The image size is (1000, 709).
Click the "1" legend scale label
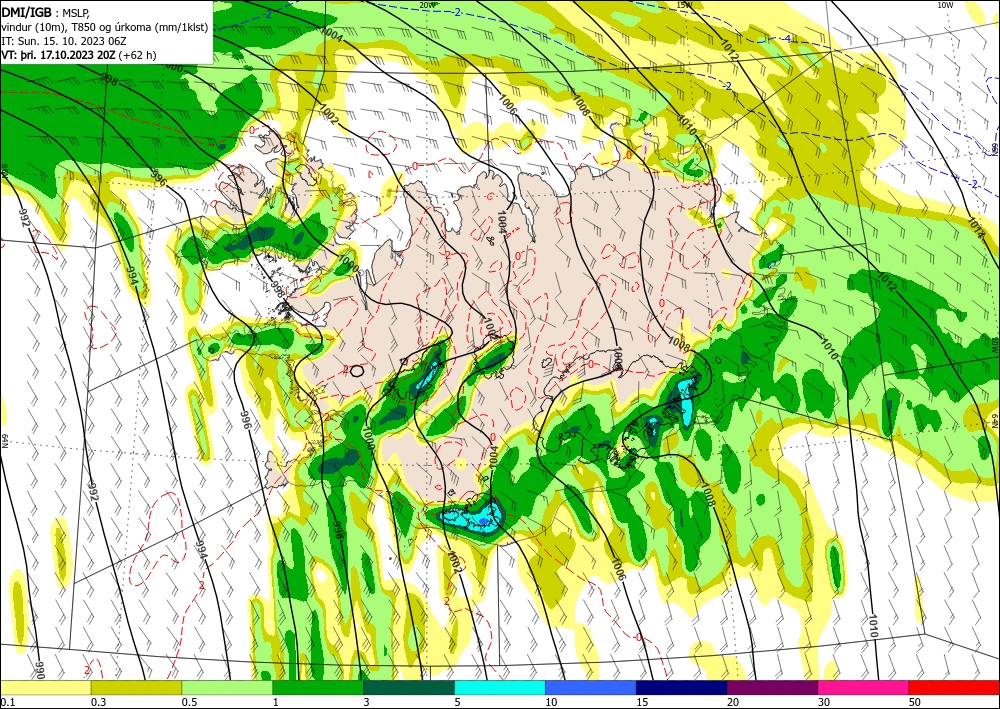(276, 702)
